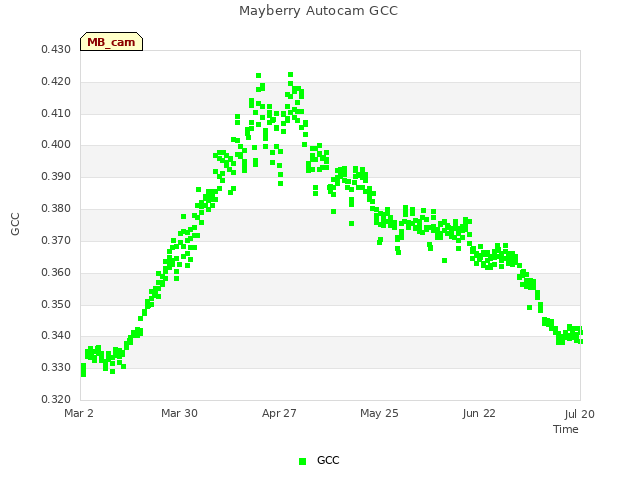Click the 0.320 y-axis value
The image size is (640, 480).
coord(56,399)
